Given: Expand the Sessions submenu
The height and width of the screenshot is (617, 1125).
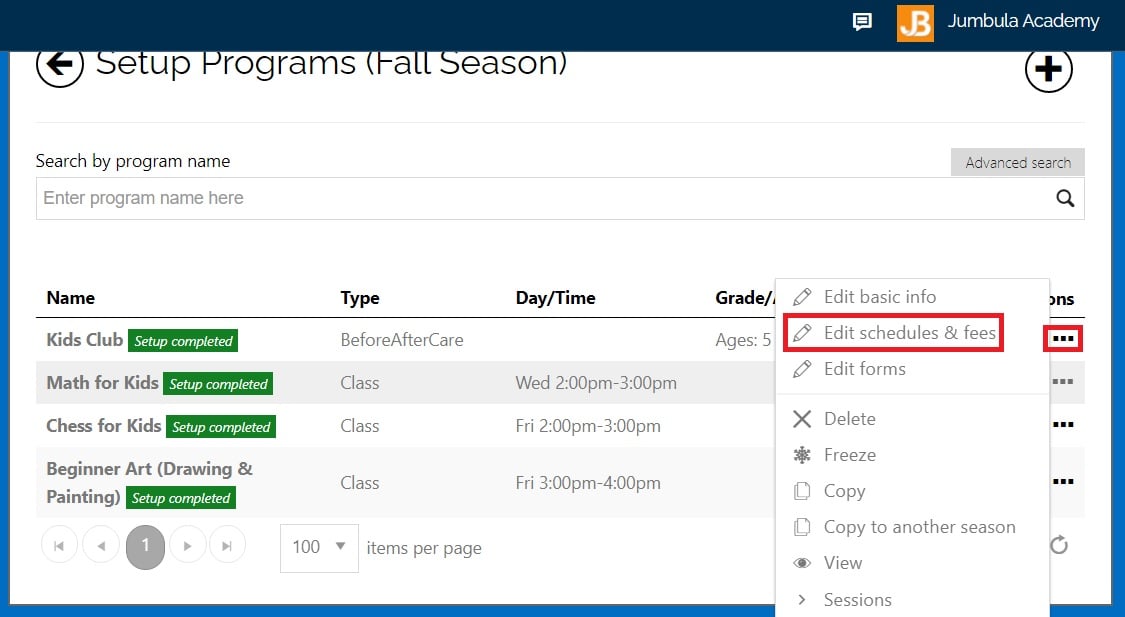Looking at the screenshot, I should click(x=857, y=599).
